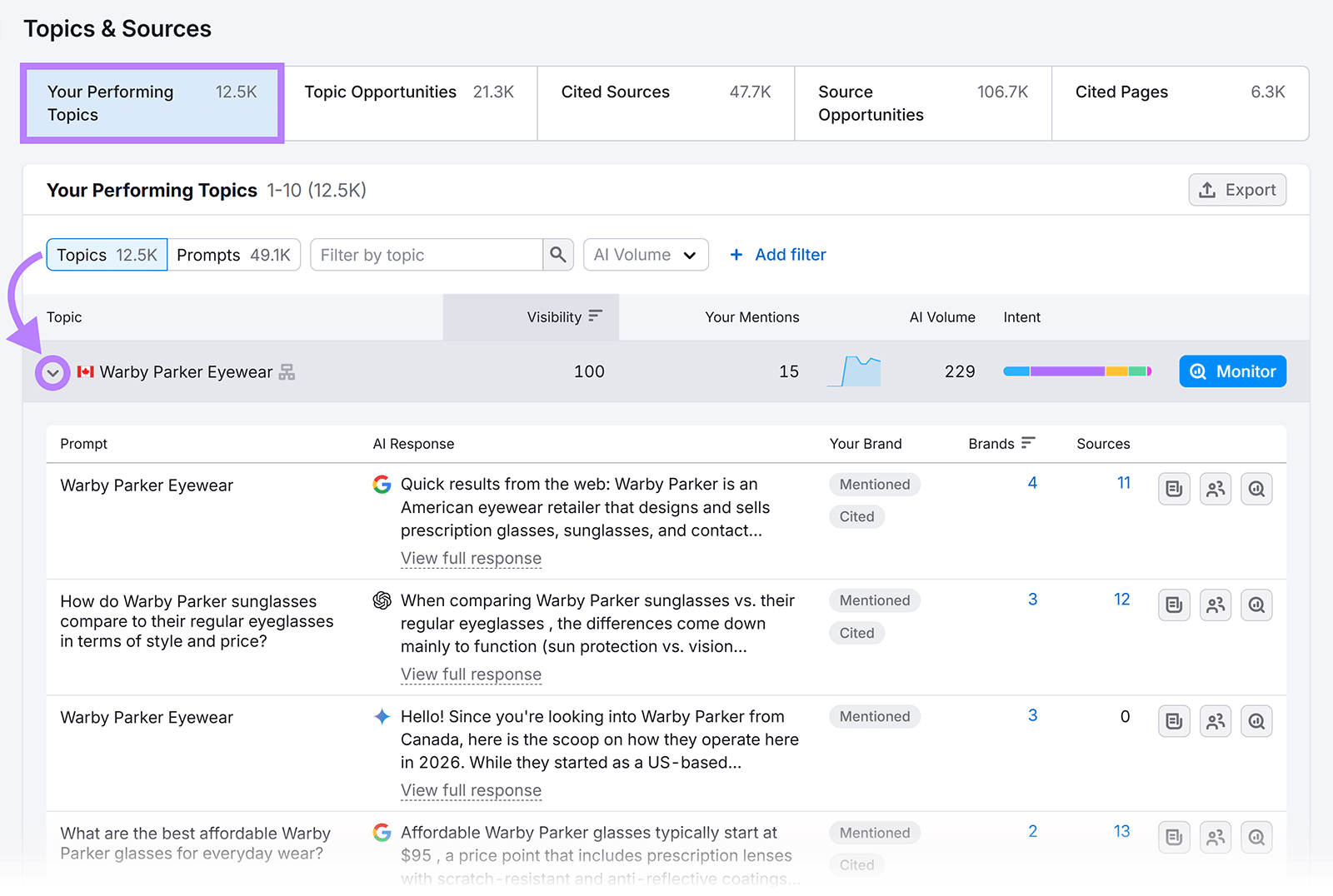The width and height of the screenshot is (1333, 896).
Task: Select the Topics 12.5K toggle
Action: tap(107, 255)
